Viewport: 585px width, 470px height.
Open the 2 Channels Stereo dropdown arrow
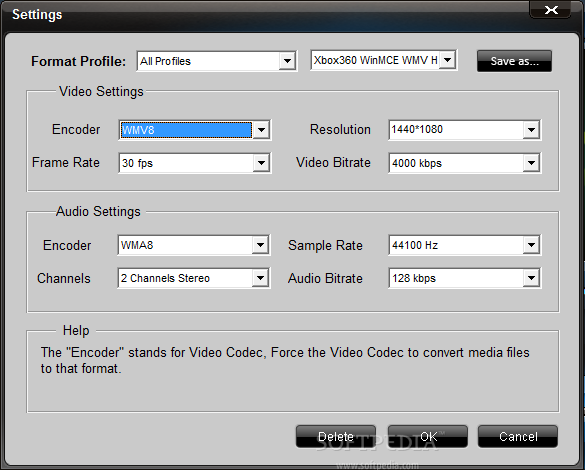click(x=260, y=278)
